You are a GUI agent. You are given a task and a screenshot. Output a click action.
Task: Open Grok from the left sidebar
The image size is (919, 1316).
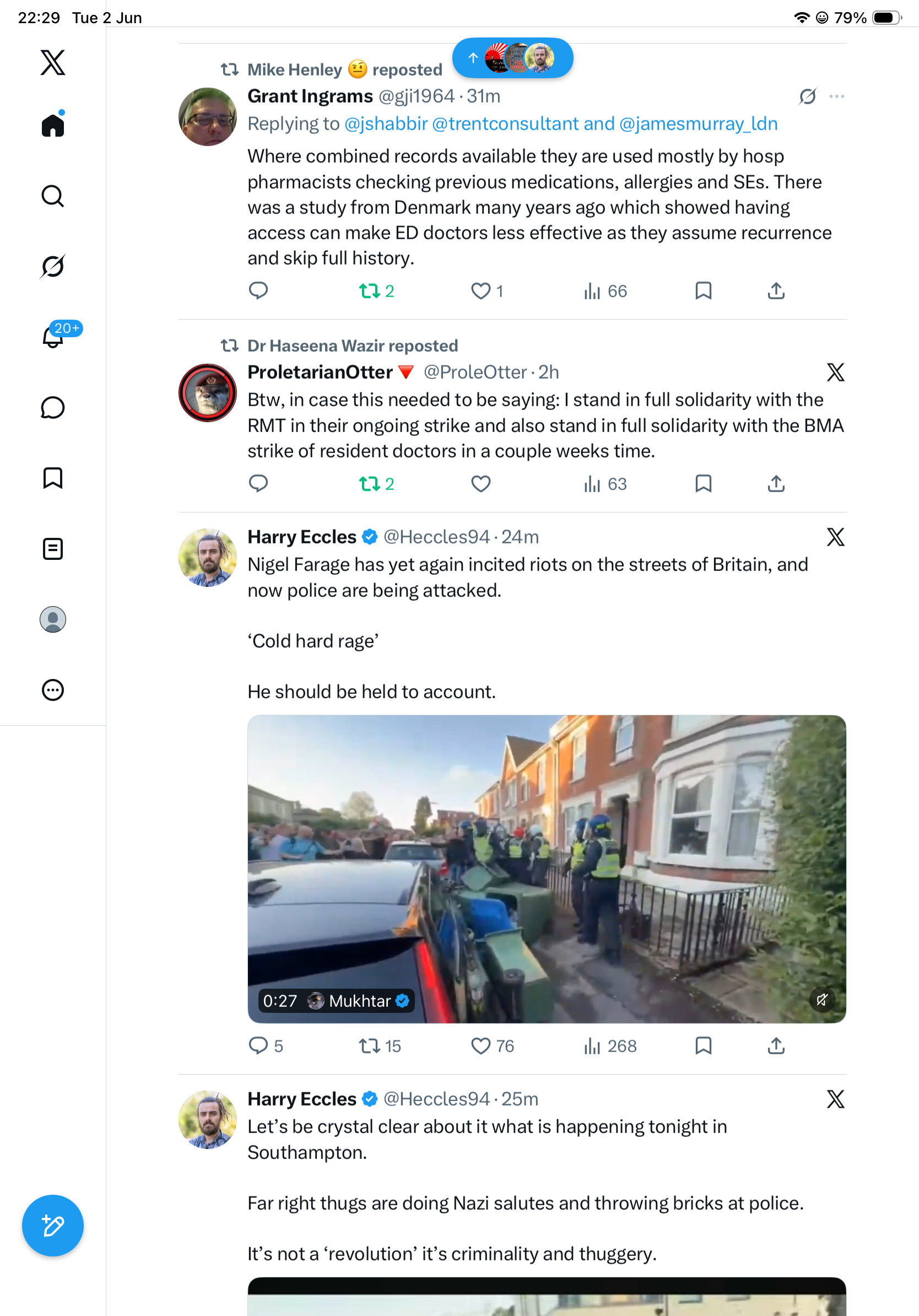53,266
